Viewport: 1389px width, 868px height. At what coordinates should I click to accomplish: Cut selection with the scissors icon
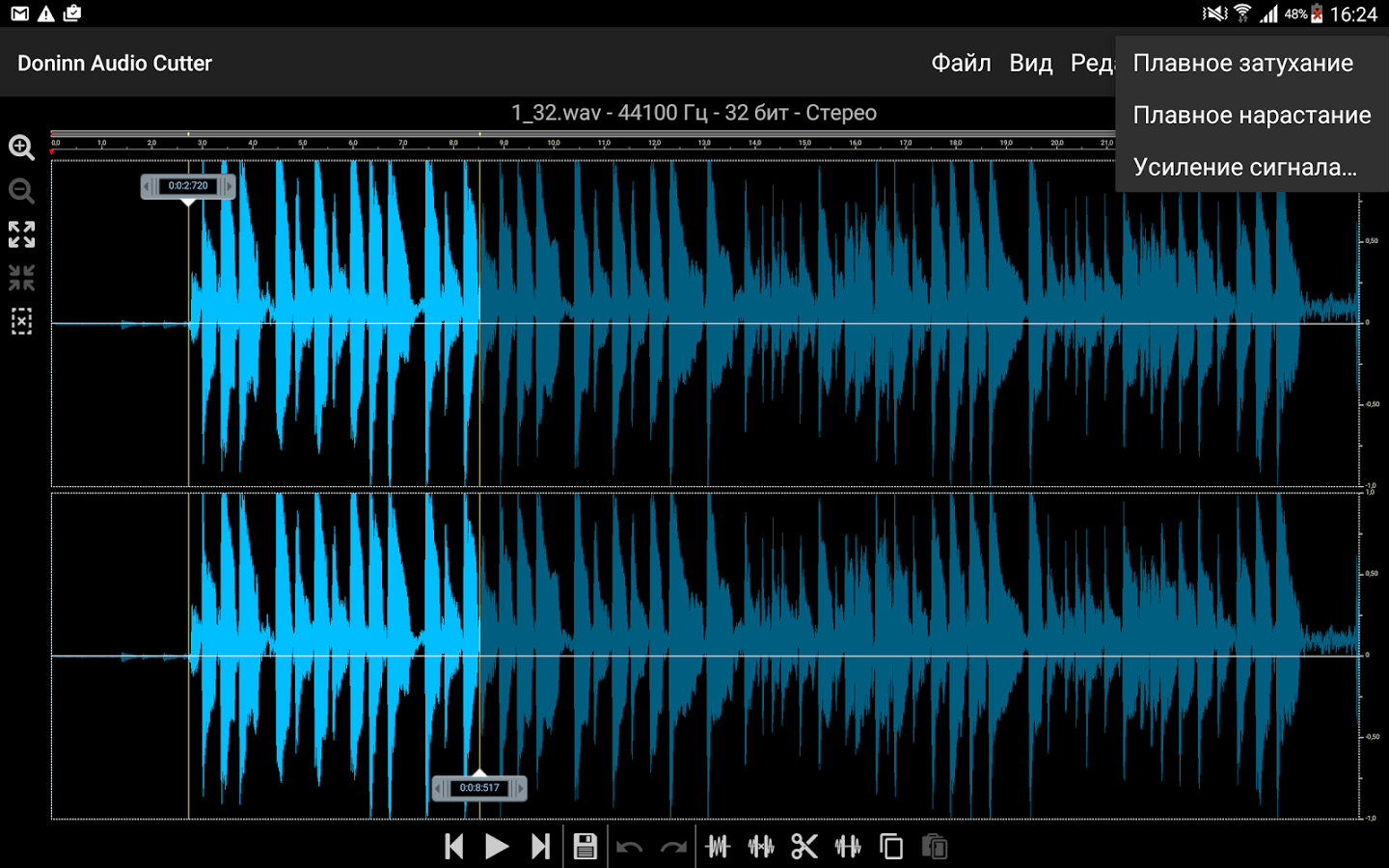[803, 847]
